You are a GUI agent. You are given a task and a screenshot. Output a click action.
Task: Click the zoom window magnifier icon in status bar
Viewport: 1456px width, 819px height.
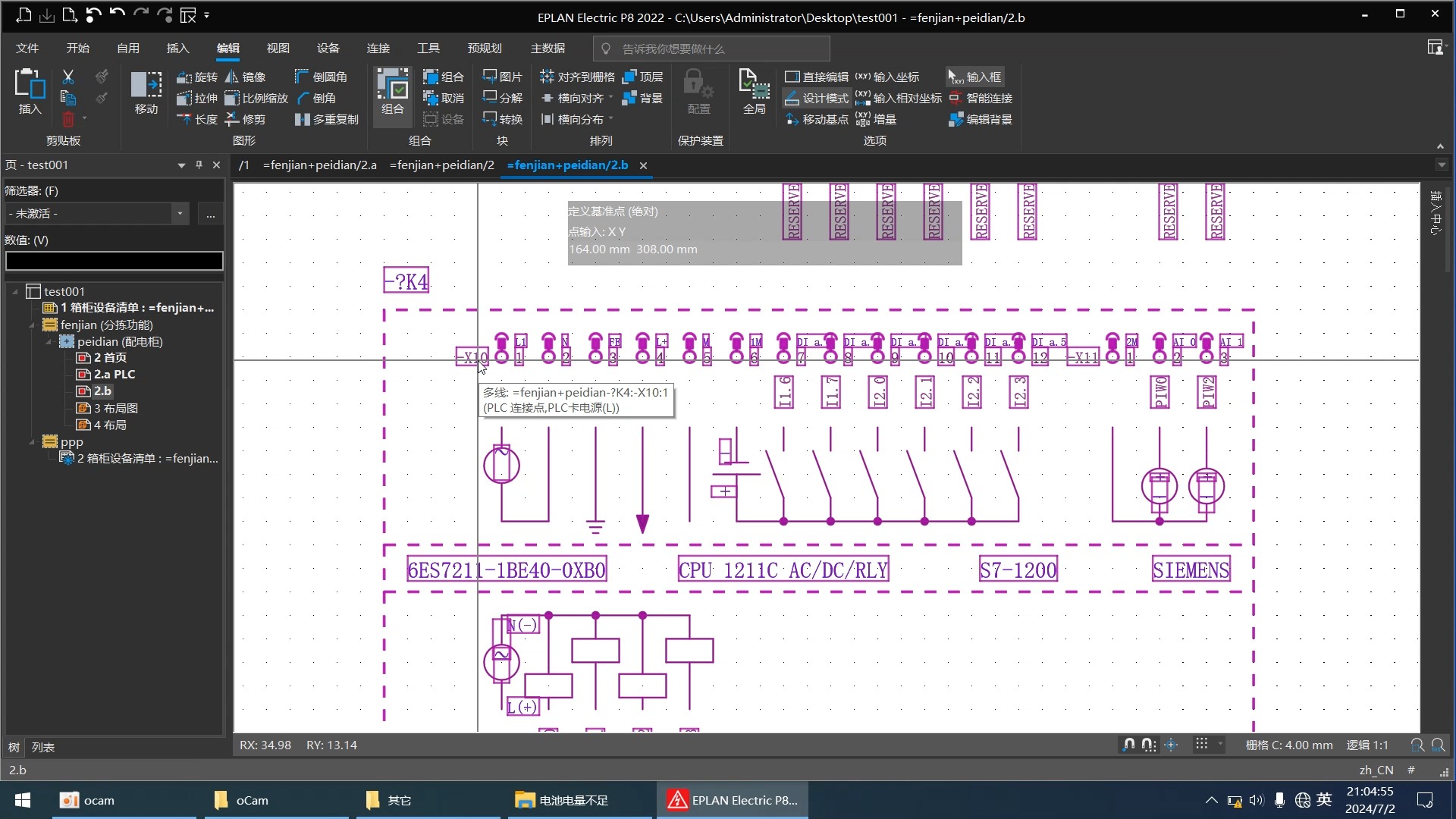(1417, 745)
